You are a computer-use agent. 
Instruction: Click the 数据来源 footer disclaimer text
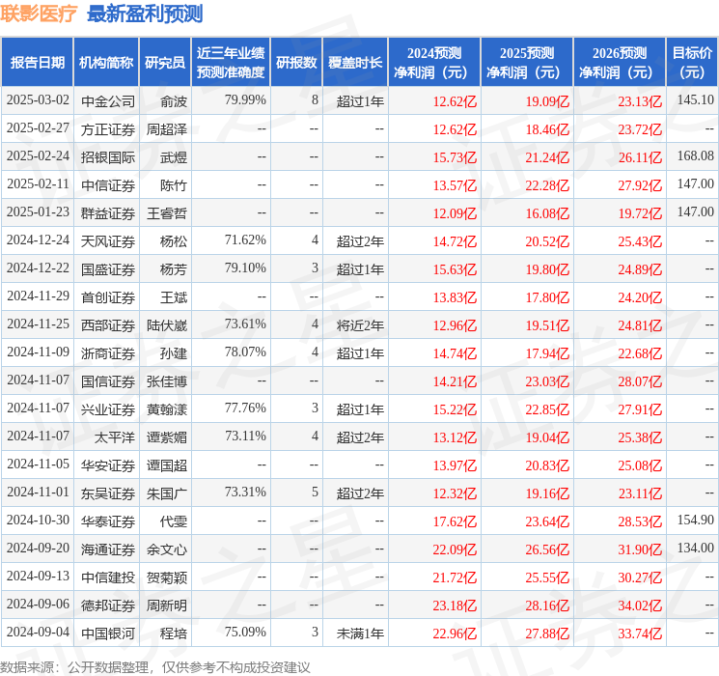tap(155, 667)
